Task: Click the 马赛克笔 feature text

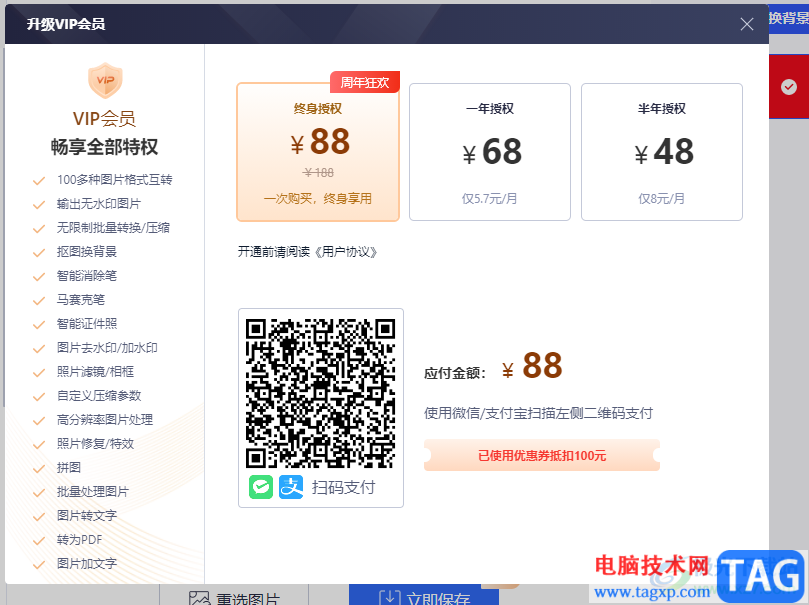Action: [x=80, y=300]
